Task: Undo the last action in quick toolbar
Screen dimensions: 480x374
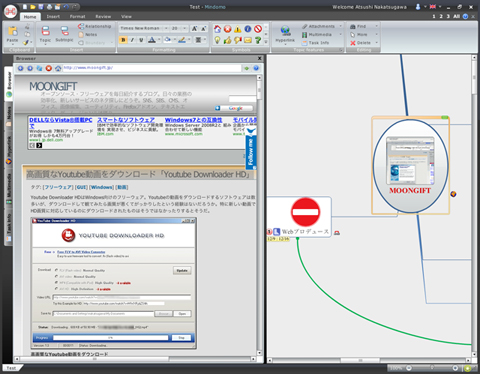Action: (66, 7)
